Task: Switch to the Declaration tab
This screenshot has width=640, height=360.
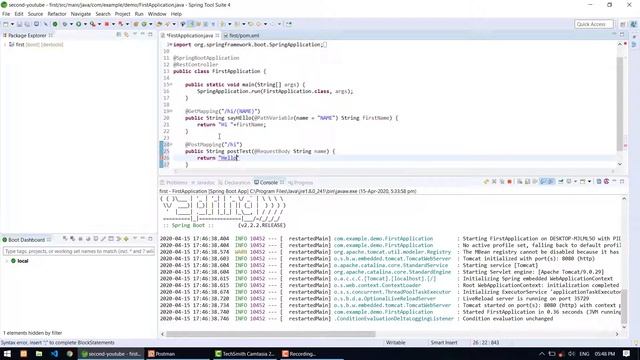Action: [234, 182]
